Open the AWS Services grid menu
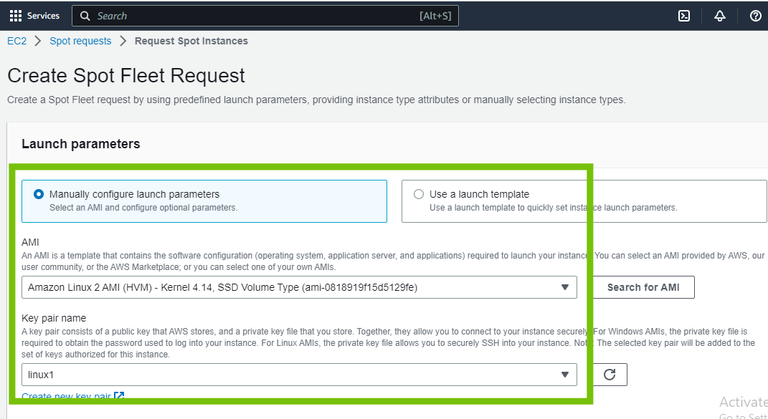768x419 pixels. click(15, 16)
